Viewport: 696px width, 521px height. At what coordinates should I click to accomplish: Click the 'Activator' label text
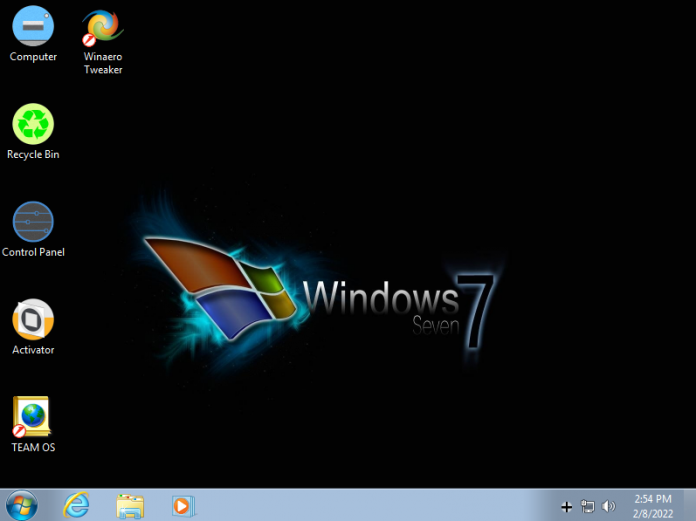coord(33,350)
